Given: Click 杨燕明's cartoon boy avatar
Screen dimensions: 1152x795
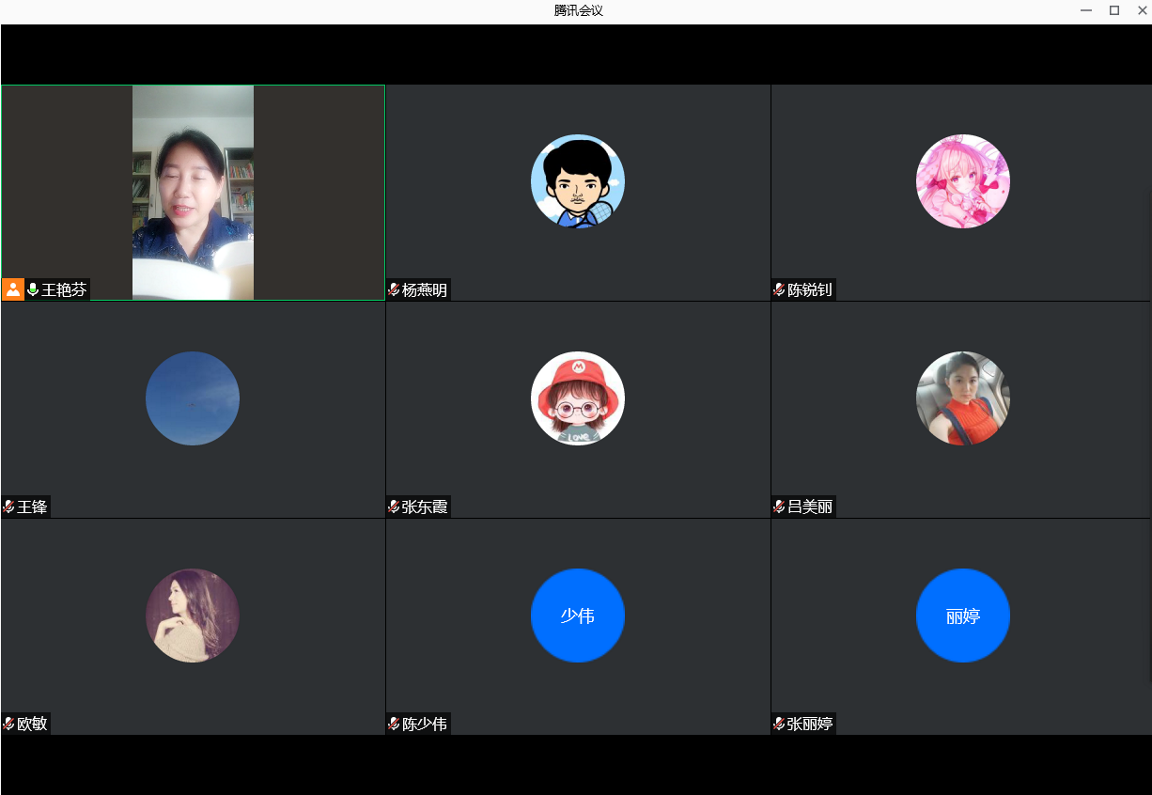Looking at the screenshot, I should tap(578, 181).
